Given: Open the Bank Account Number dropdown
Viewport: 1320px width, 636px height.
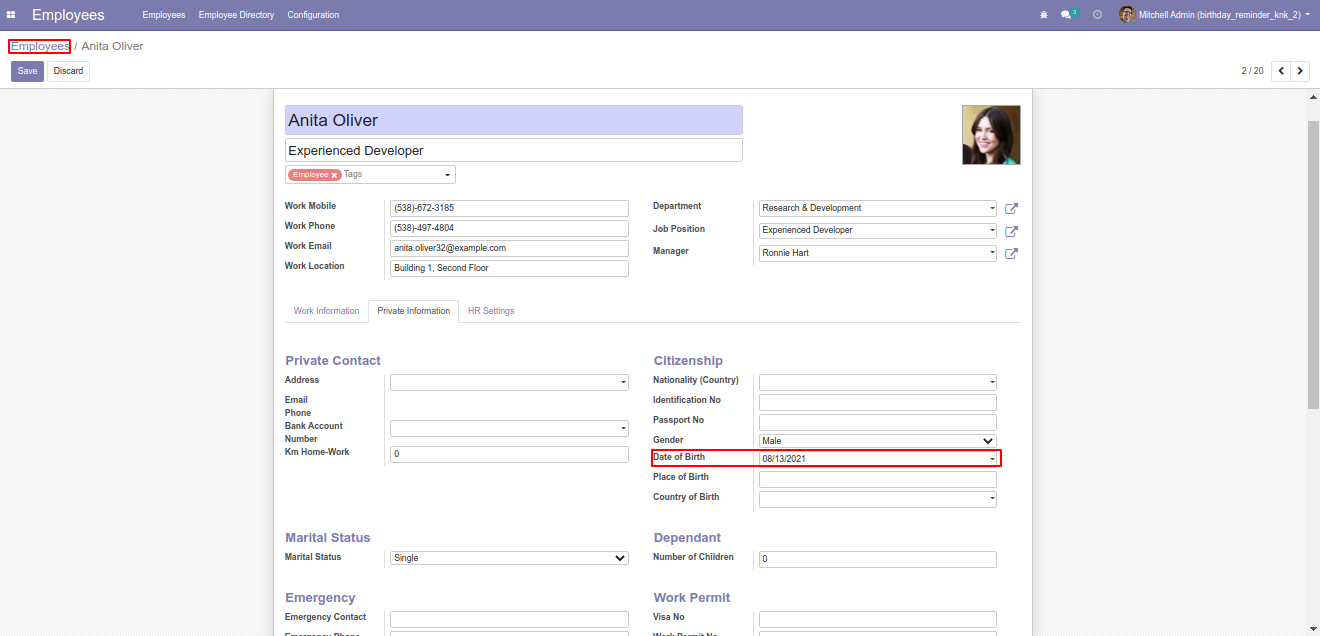Looking at the screenshot, I should click(509, 428).
